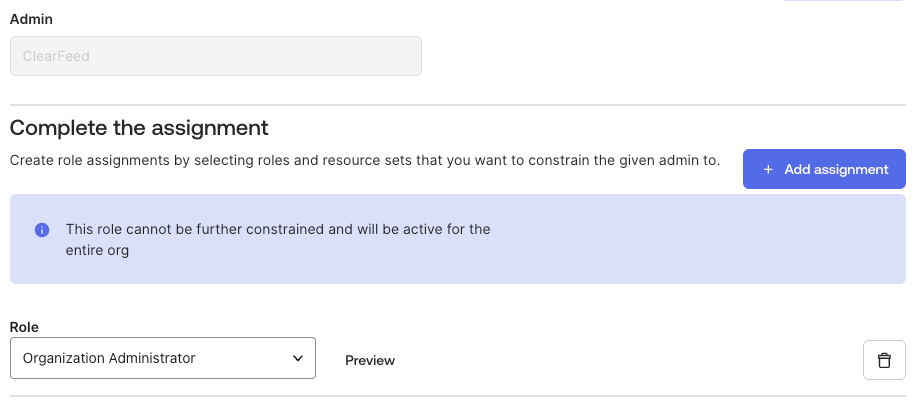The image size is (923, 414).
Task: Expand the Role dropdown chevron arrow
Action: click(x=297, y=358)
